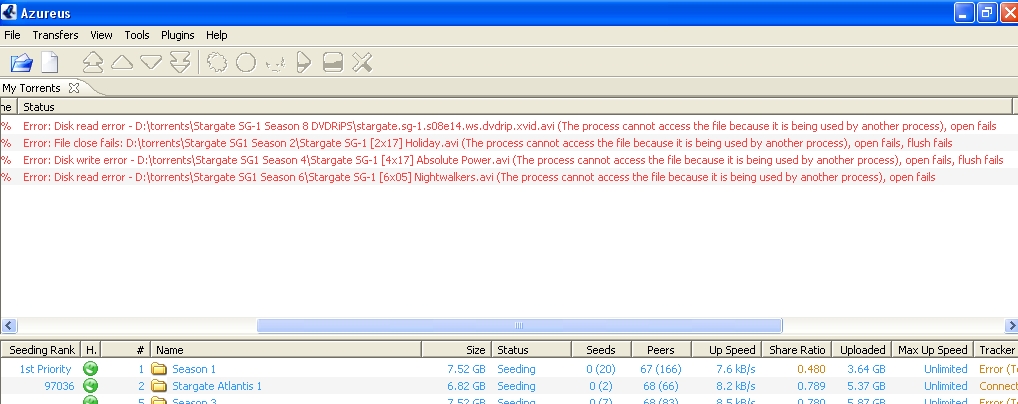Screen dimensions: 1018x404
Task: Click the green health icon for Season 1
Action: 90,369
